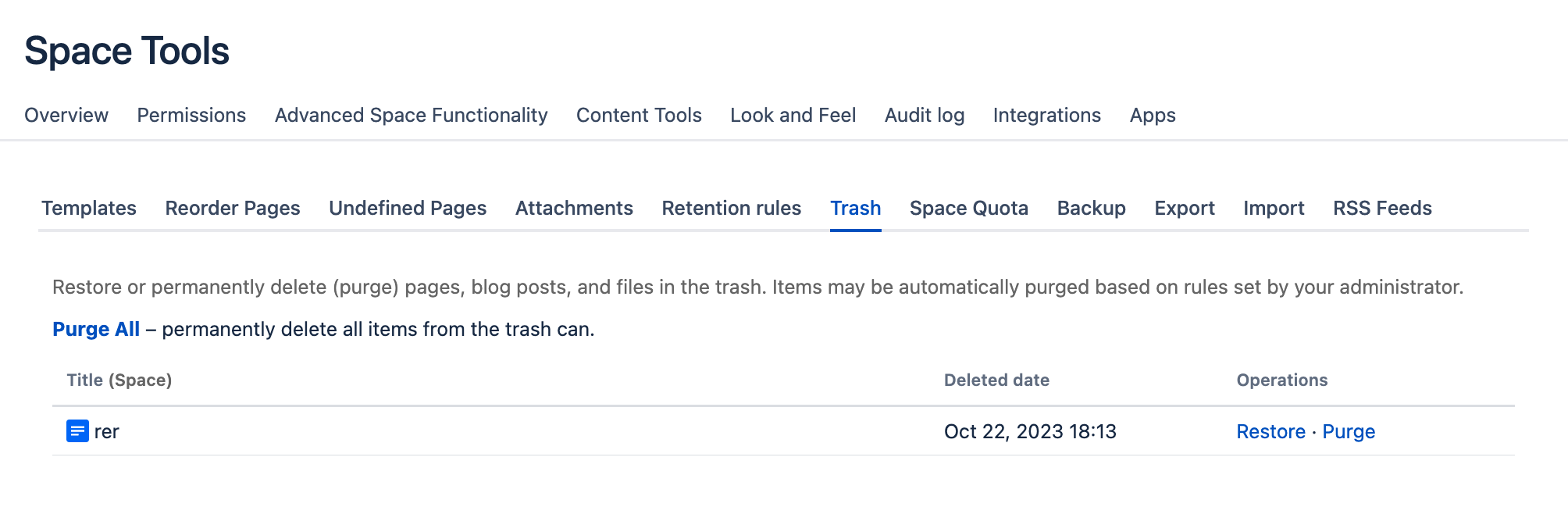Show the Undefined Pages sub-tab
Screen dimensions: 1568x525
click(x=408, y=208)
